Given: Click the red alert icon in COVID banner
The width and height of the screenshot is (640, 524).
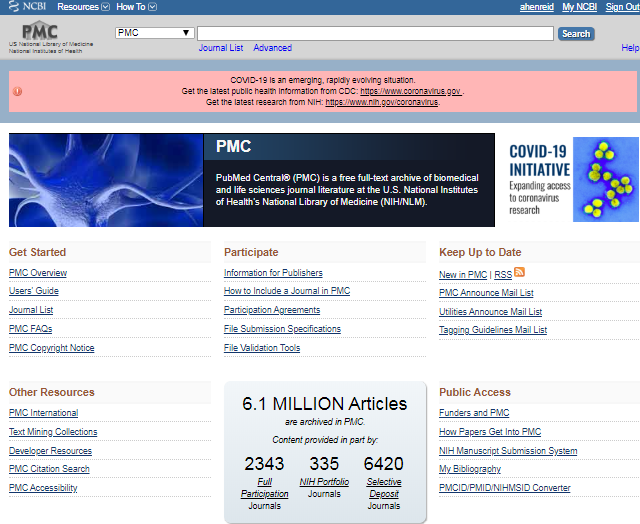Looking at the screenshot, I should [17, 91].
